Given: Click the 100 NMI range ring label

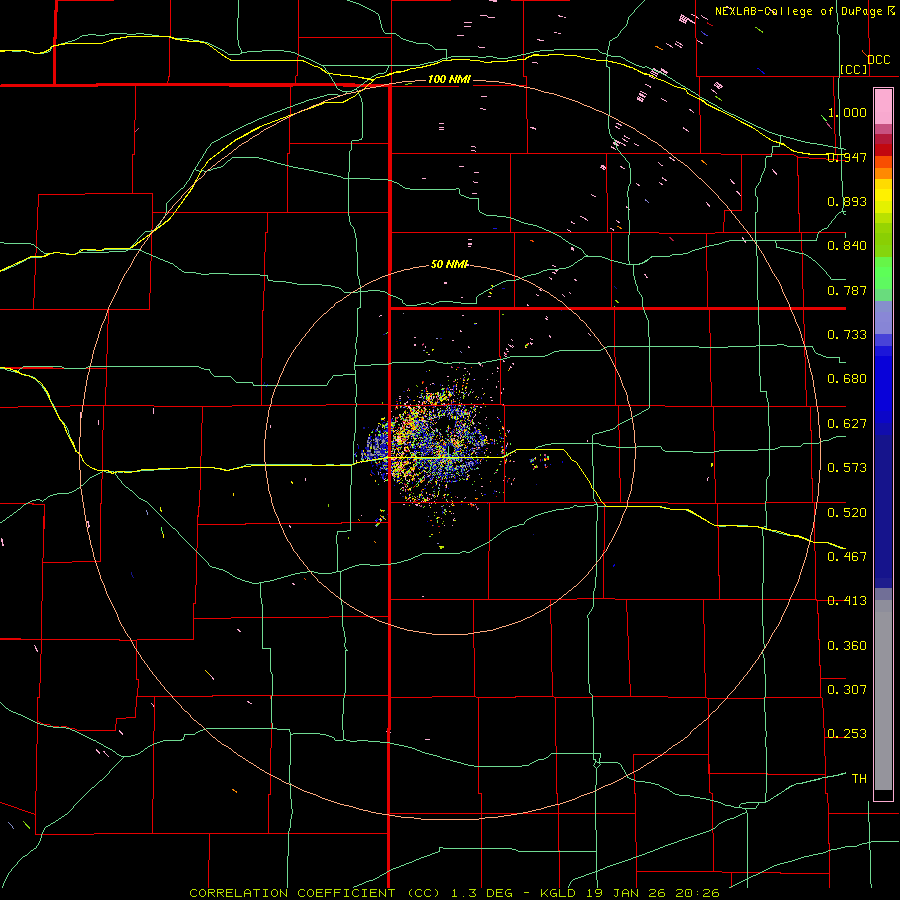Looking at the screenshot, I should pos(449,79).
